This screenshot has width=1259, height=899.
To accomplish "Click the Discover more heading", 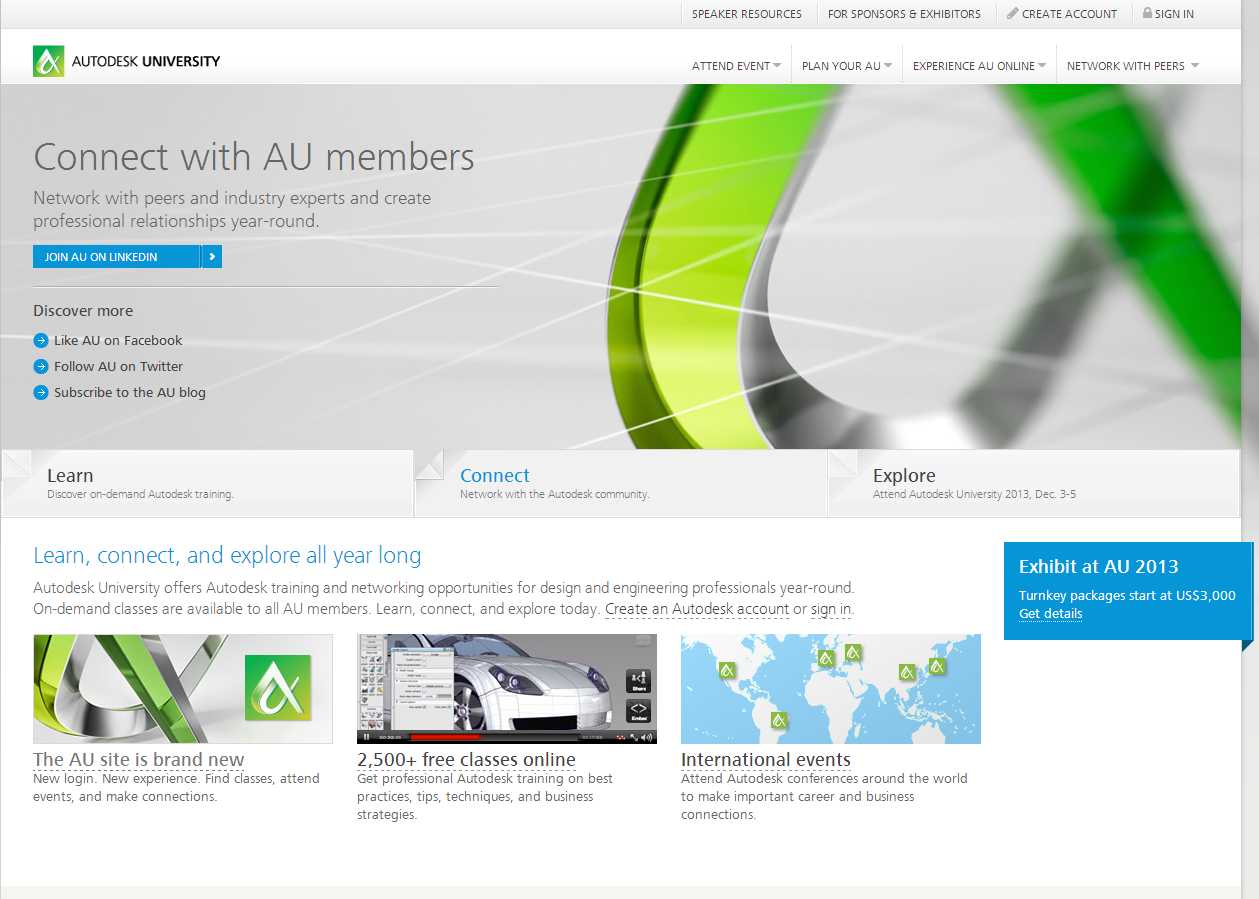I will click(x=83, y=311).
